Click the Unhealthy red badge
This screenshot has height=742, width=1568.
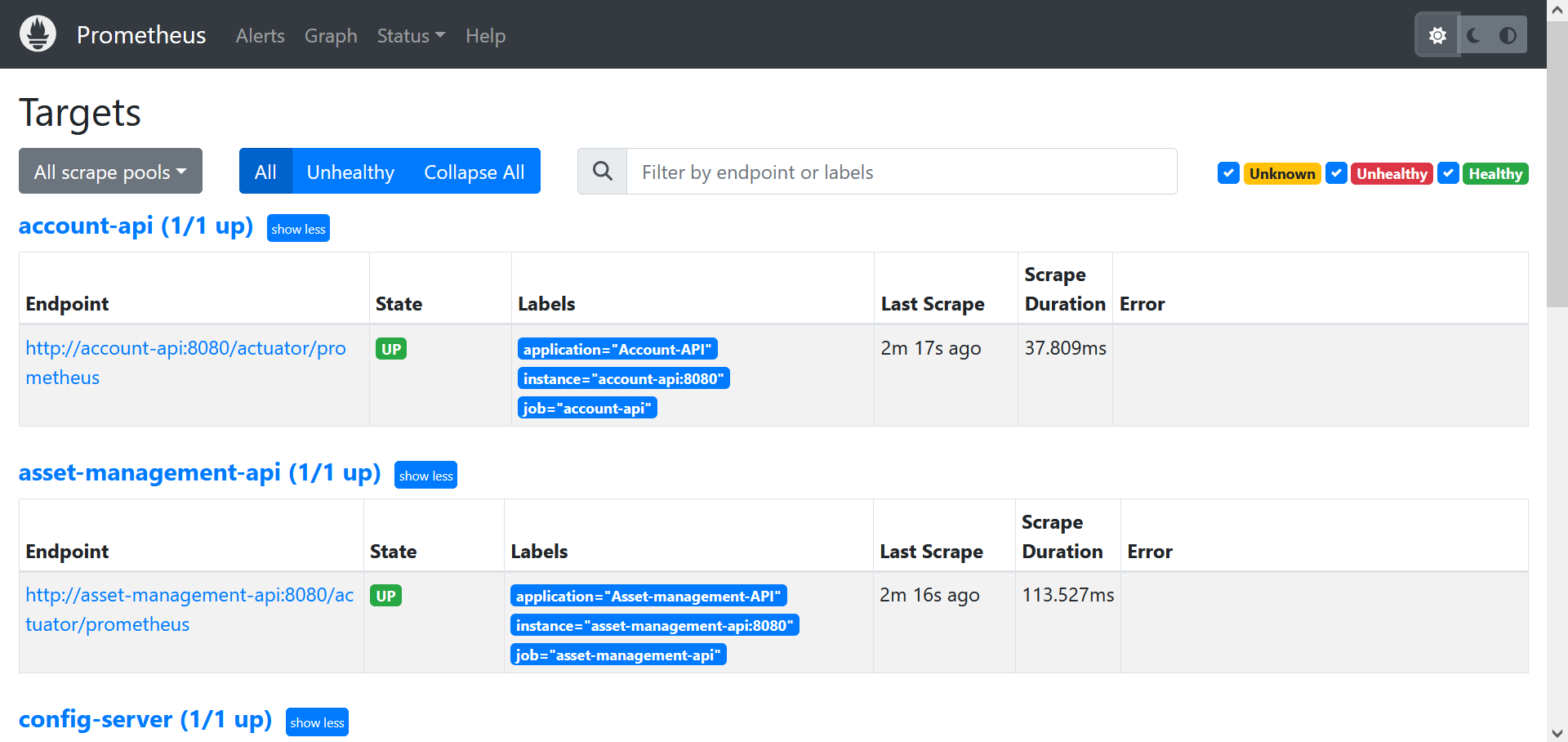click(1392, 173)
